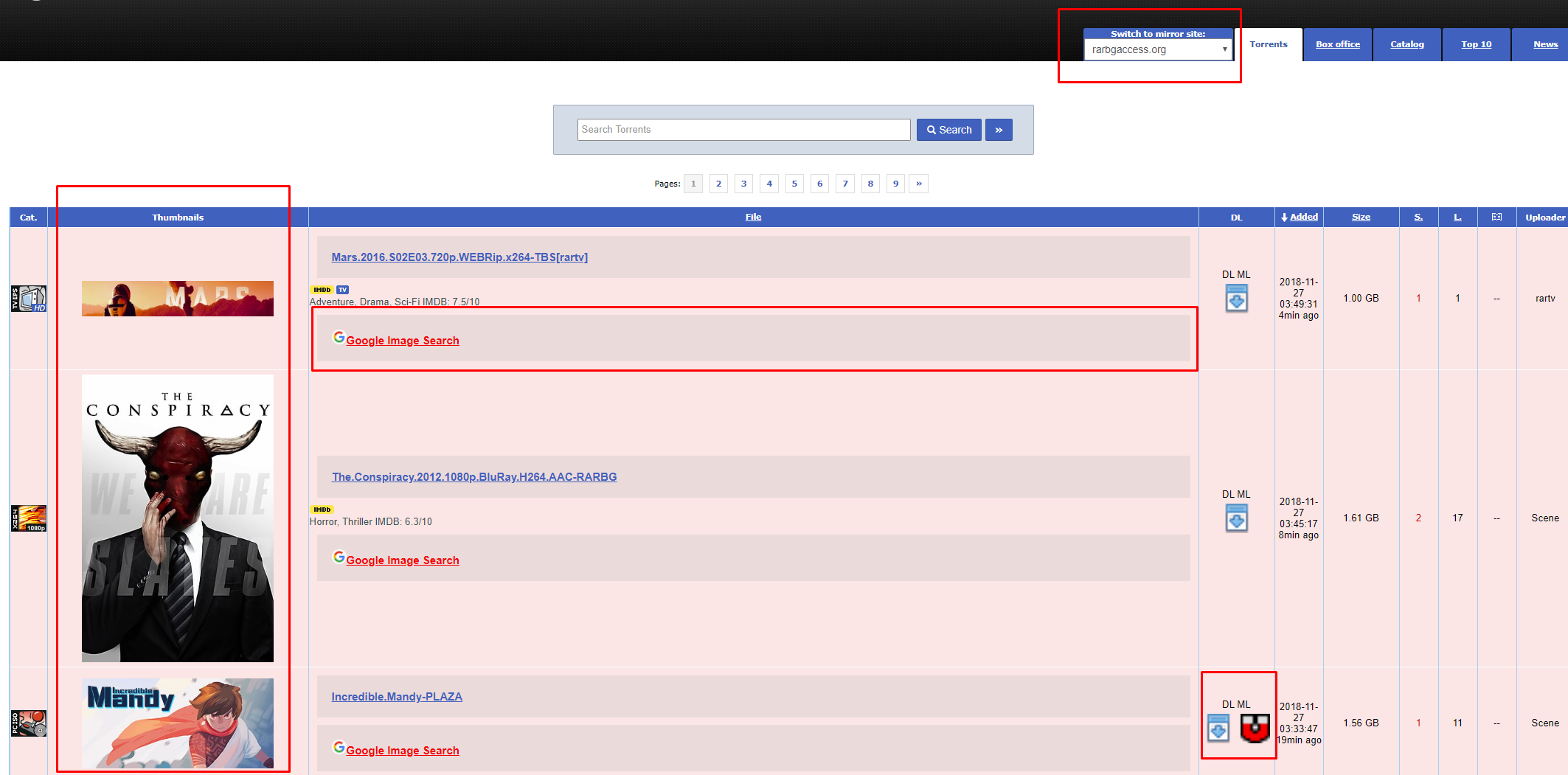Open the Top 10 tab
Viewport: 1568px width, 775px height.
pos(1476,44)
